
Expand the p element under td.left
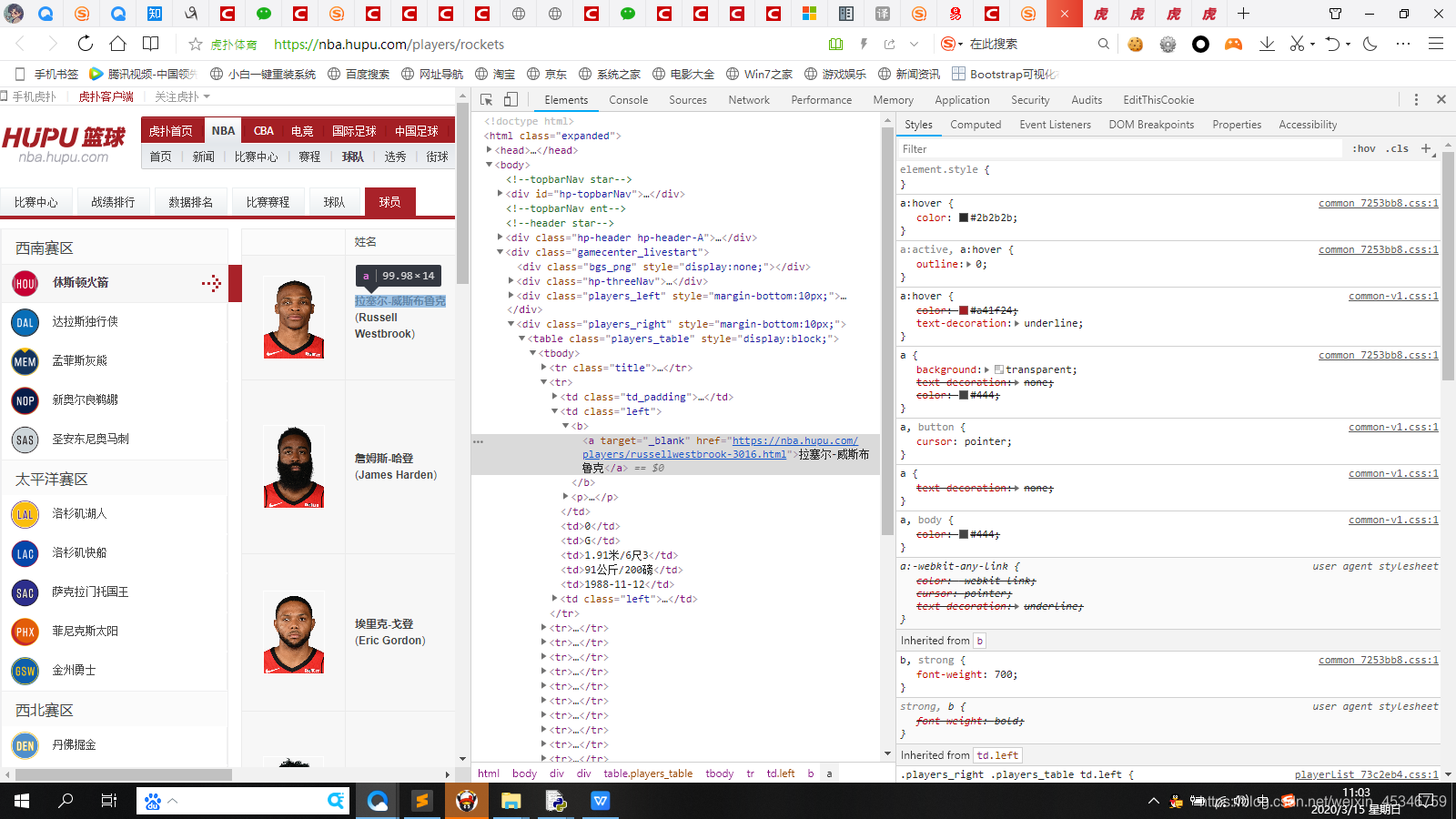click(566, 497)
